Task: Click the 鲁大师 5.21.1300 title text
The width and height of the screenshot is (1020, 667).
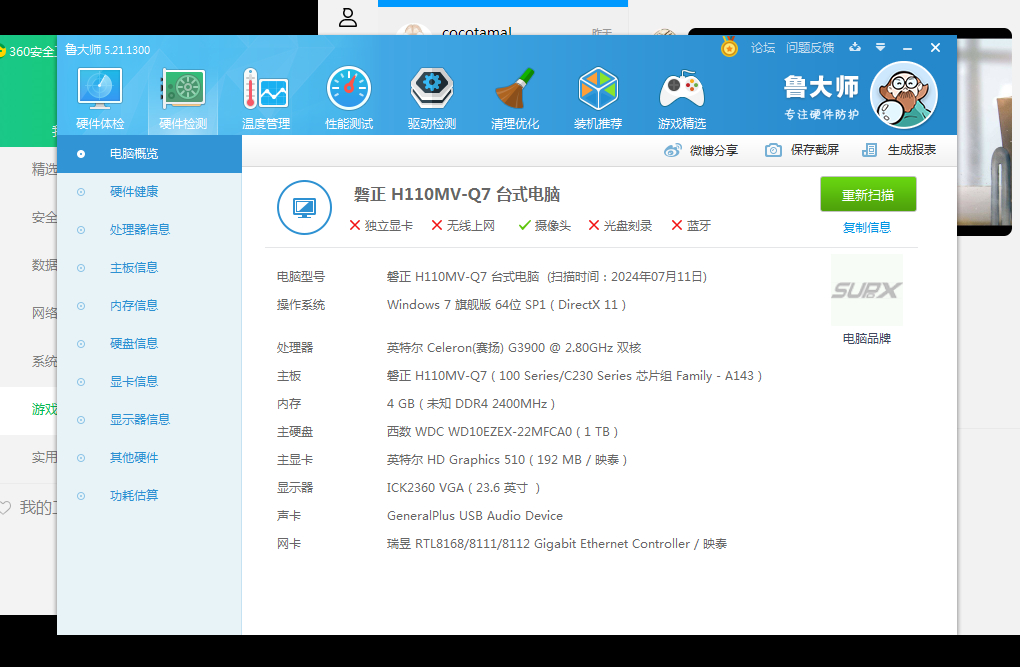Action: (x=107, y=50)
